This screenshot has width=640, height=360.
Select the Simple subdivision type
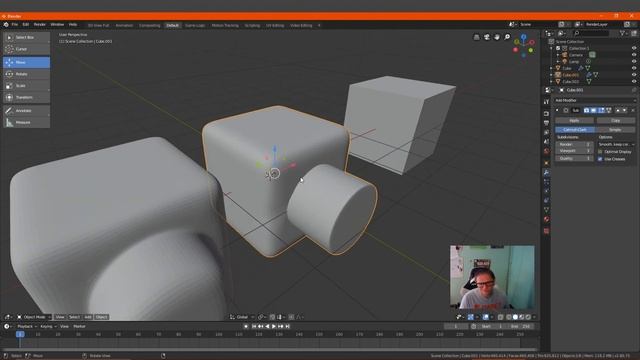pyautogui.click(x=615, y=130)
